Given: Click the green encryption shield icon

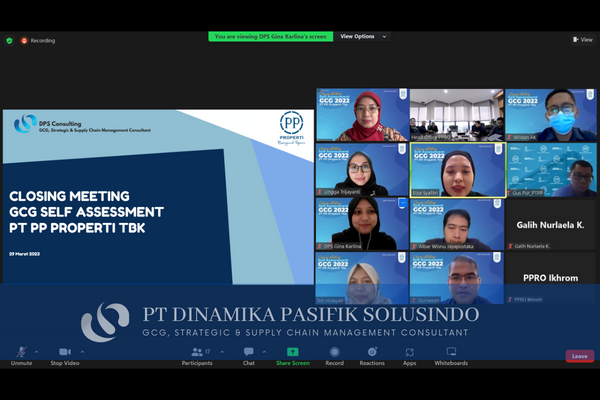Looking at the screenshot, I should coord(10,41).
